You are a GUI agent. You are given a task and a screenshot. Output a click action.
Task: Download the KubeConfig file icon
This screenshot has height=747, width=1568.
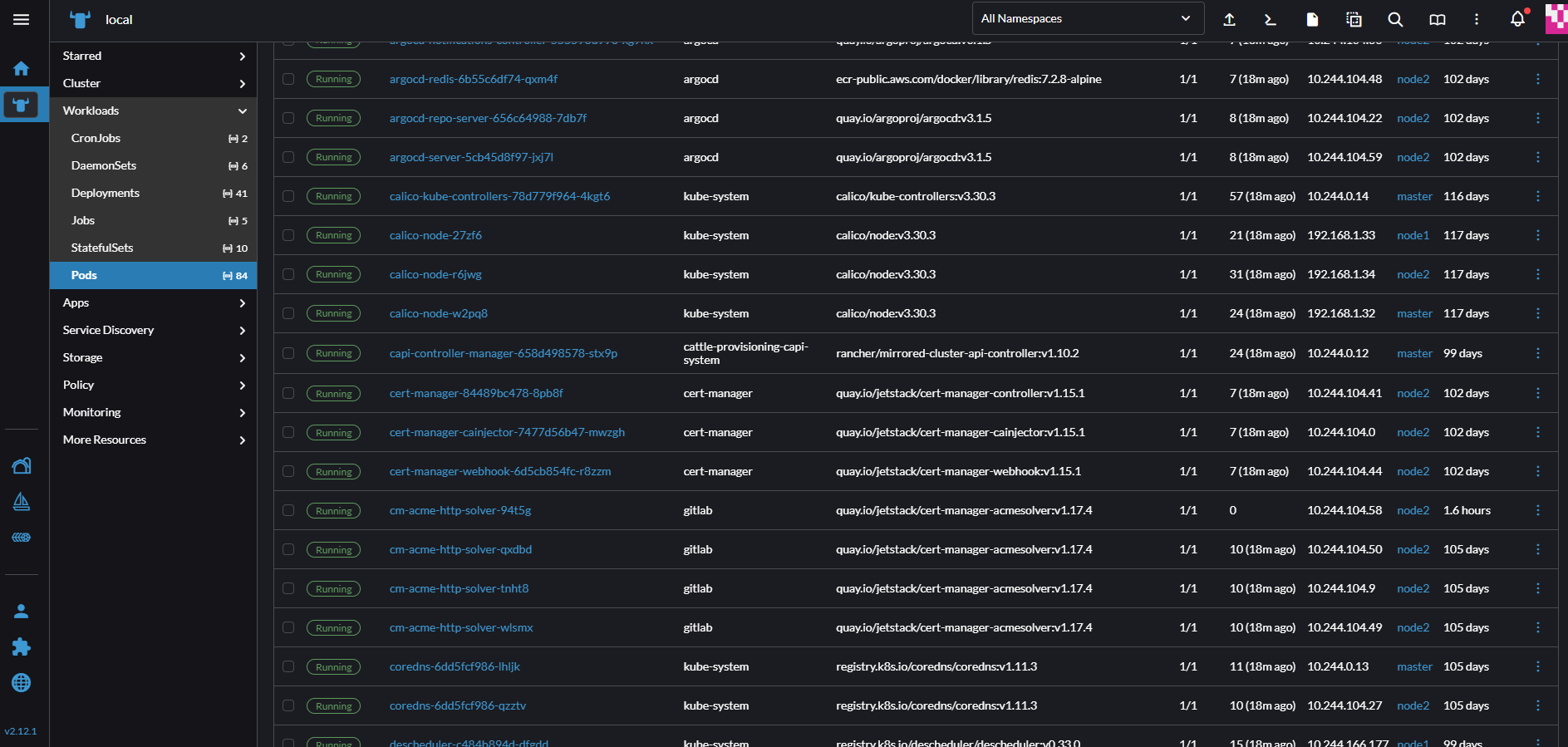pos(1312,19)
